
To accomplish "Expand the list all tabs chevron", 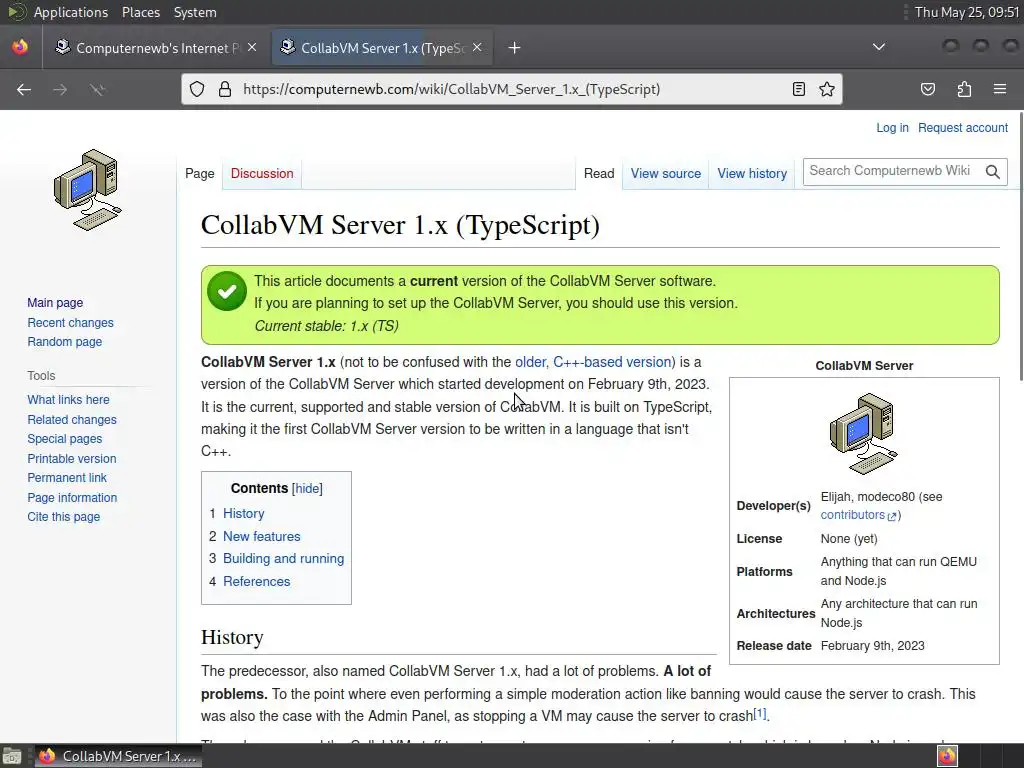I will pyautogui.click(x=879, y=47).
